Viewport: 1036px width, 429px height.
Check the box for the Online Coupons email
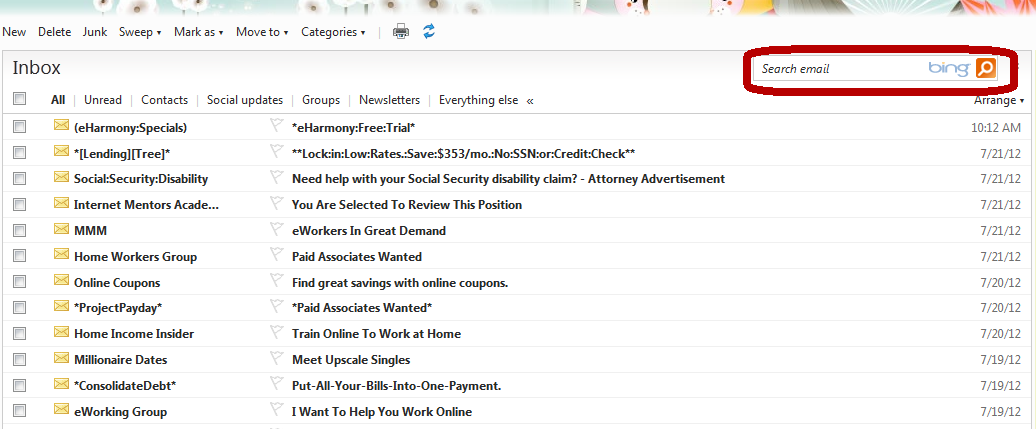pyautogui.click(x=19, y=282)
